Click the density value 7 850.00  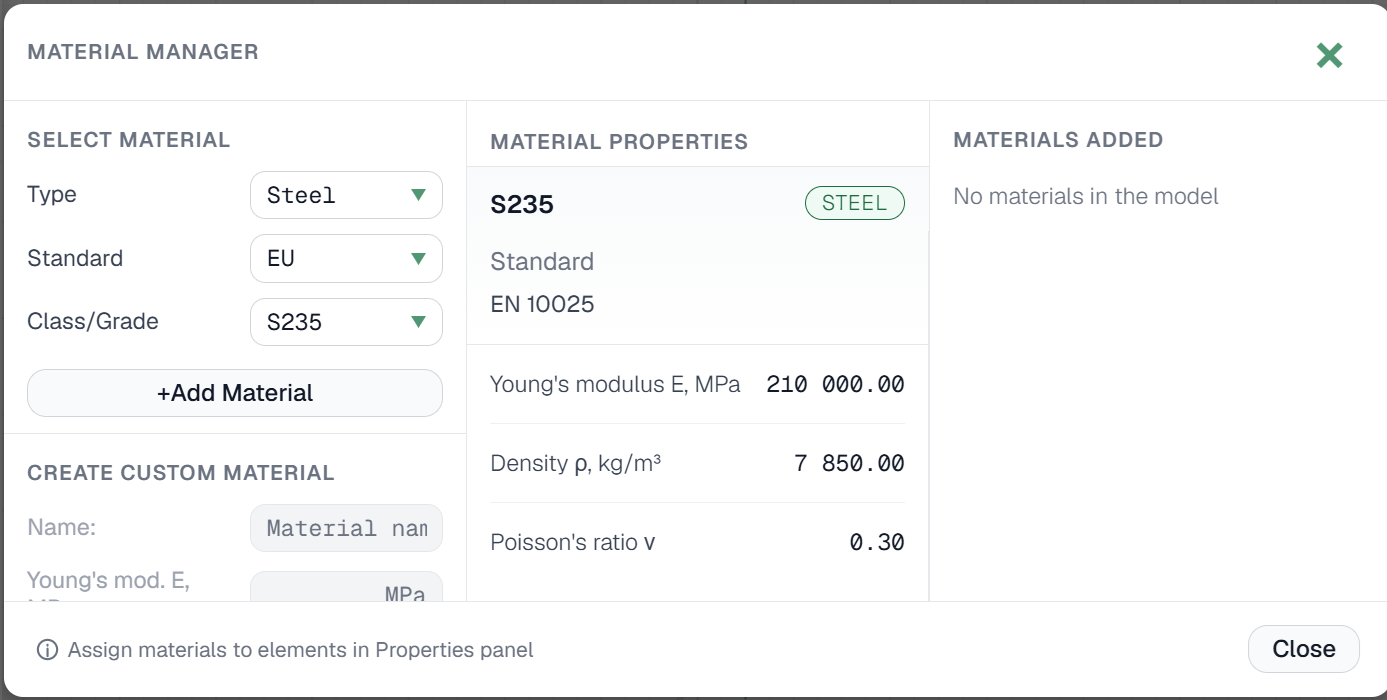(850, 463)
